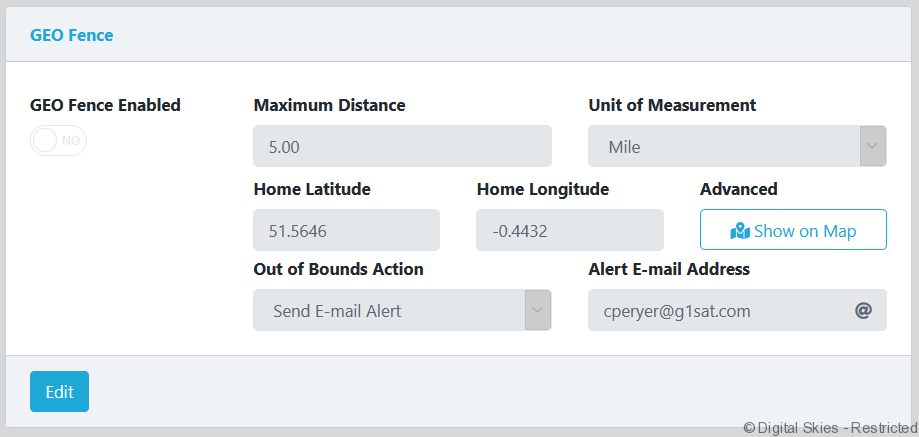Viewport: 919px width, 437px height.
Task: Click the Home Latitude field with 51.5646
Action: click(x=346, y=230)
